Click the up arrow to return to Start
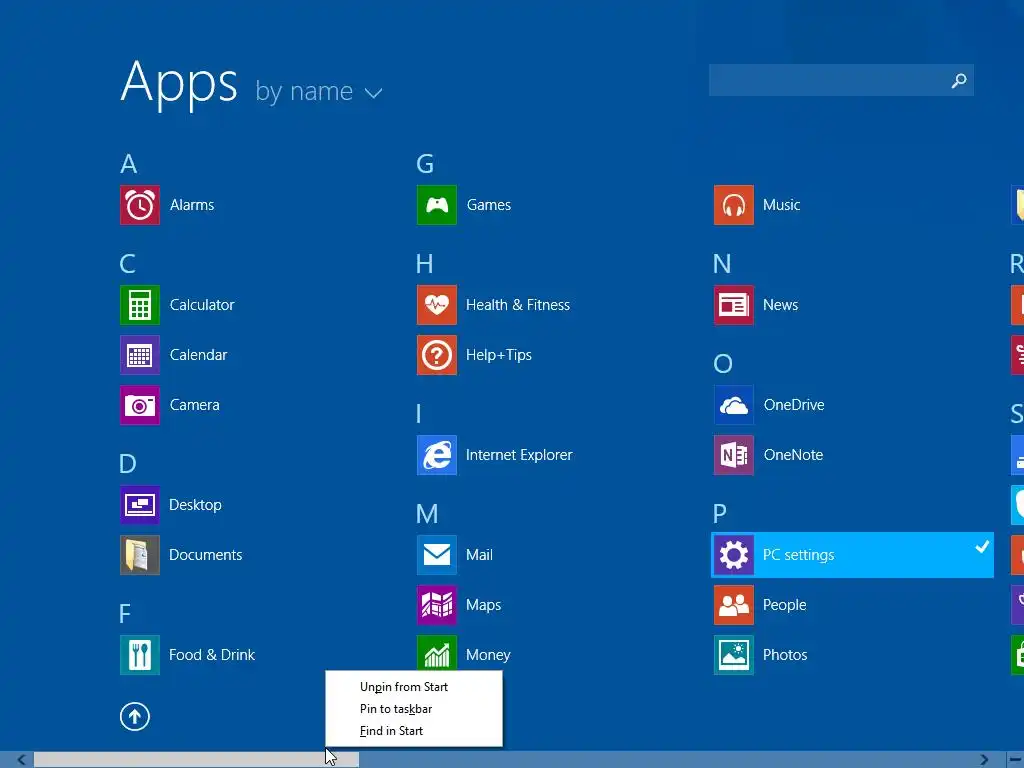 coord(135,716)
